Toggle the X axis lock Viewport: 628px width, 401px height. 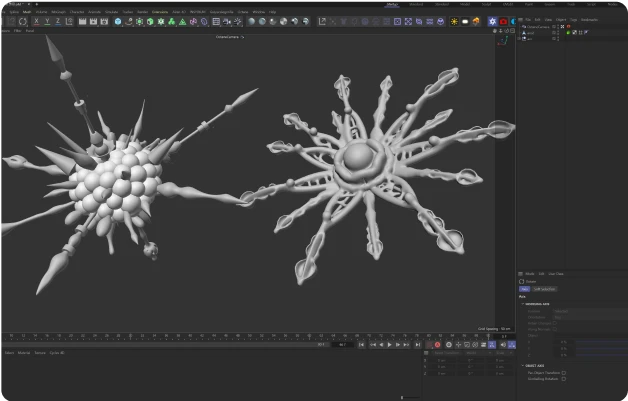click(36, 21)
